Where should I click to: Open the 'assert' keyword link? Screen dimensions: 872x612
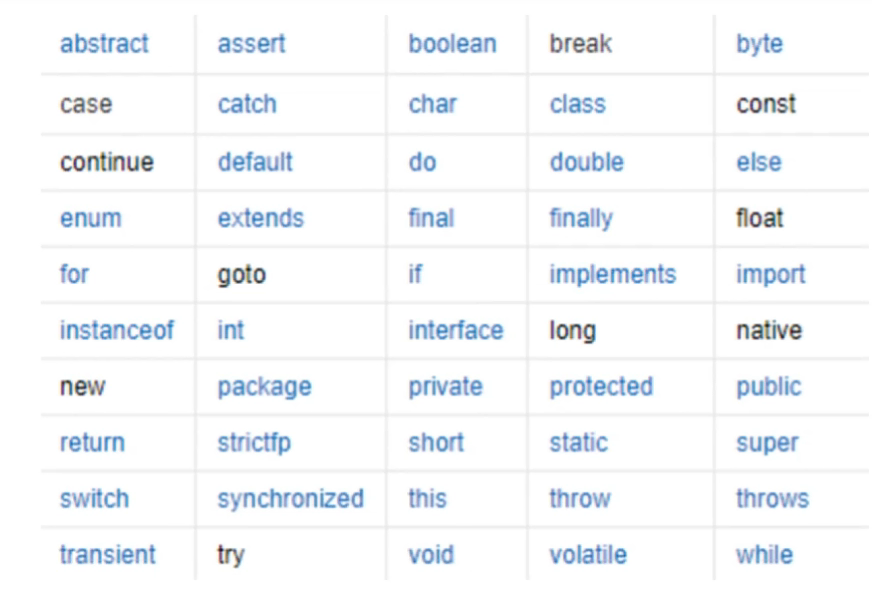pyautogui.click(x=251, y=45)
